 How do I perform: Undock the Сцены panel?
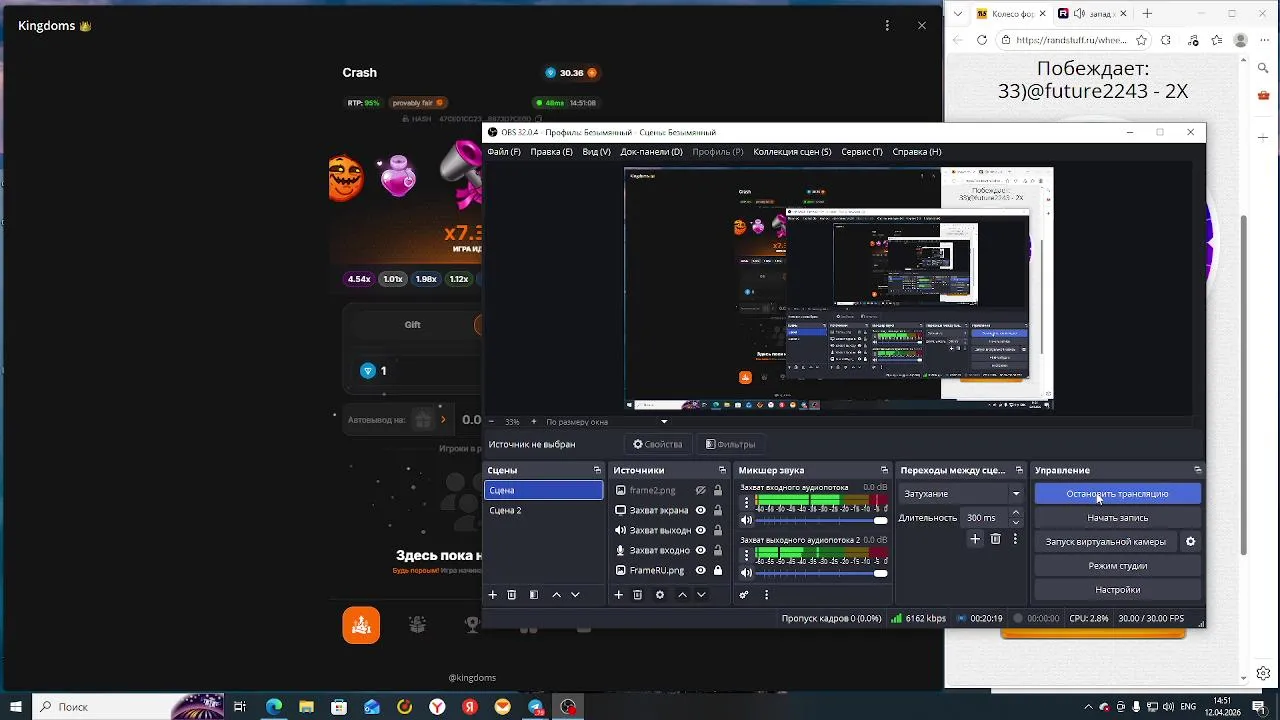click(598, 470)
